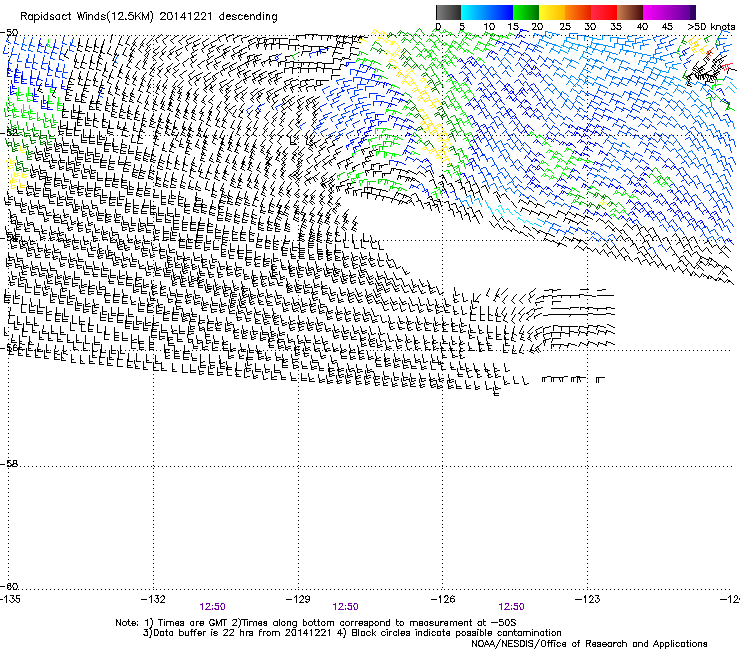Screen dimensions: 740x650
Task: Click the -52 latitude label
Action: coord(9,133)
